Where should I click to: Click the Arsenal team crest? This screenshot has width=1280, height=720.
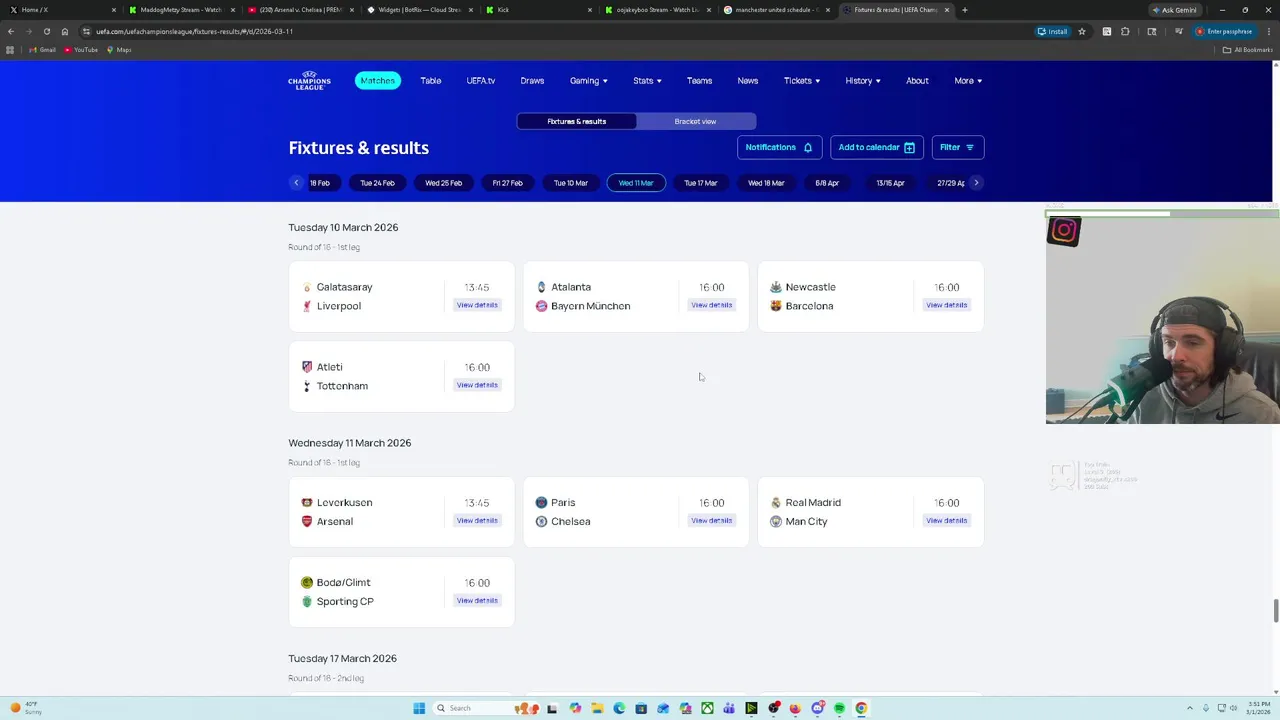[307, 521]
